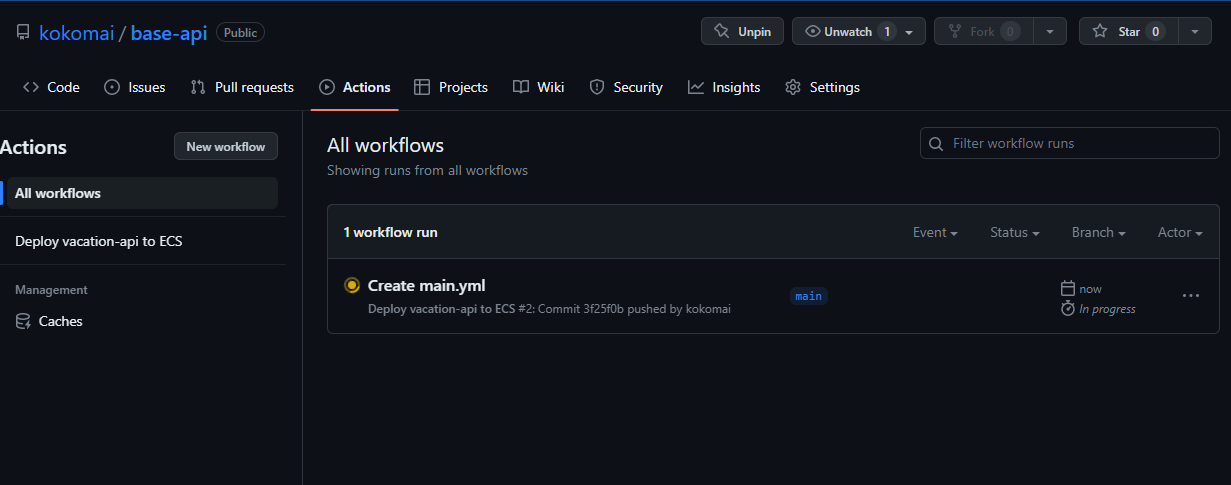Screen dimensions: 1231x485
Task: Open the Projects tab
Action: (x=451, y=87)
